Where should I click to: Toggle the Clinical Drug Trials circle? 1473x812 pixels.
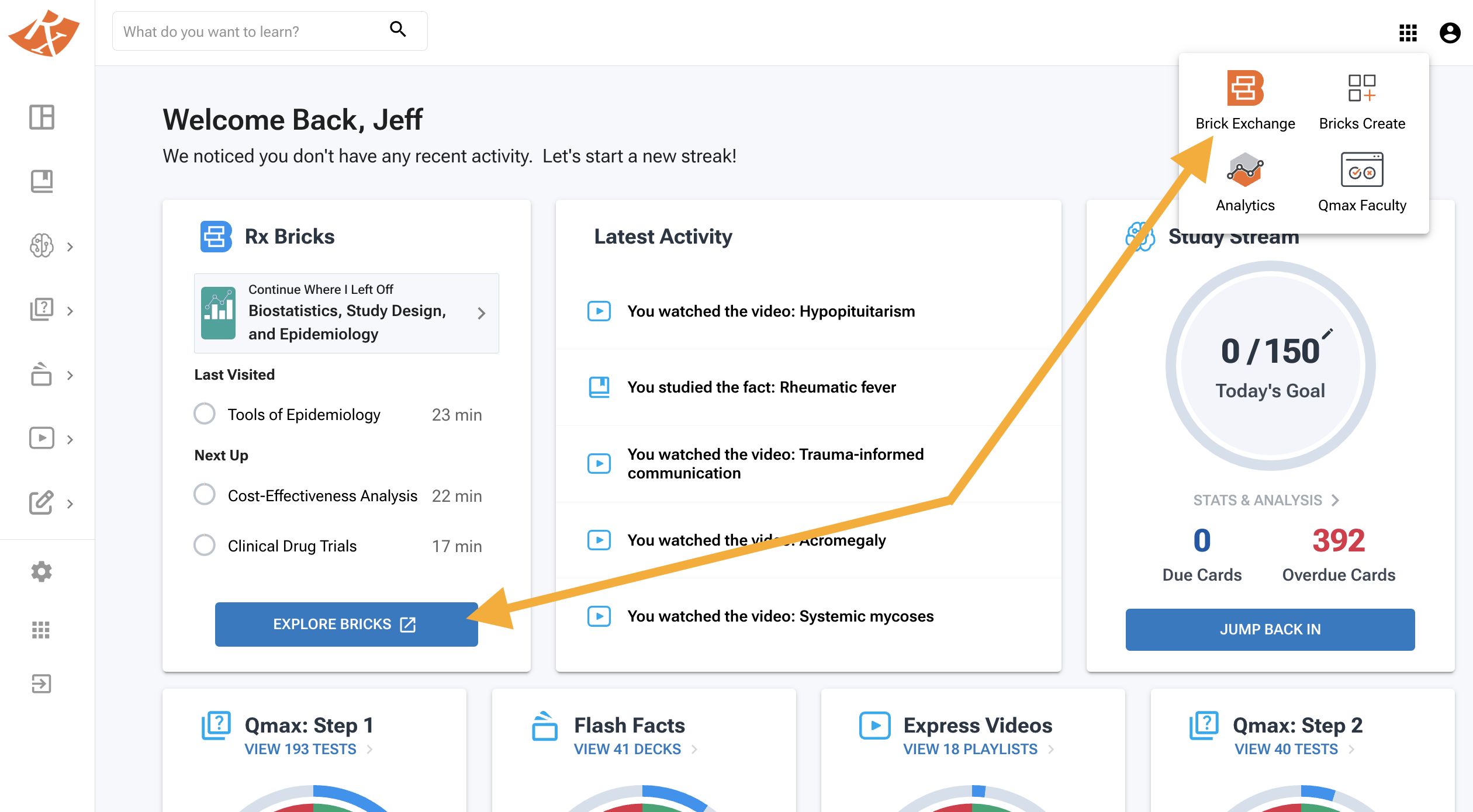coord(205,545)
